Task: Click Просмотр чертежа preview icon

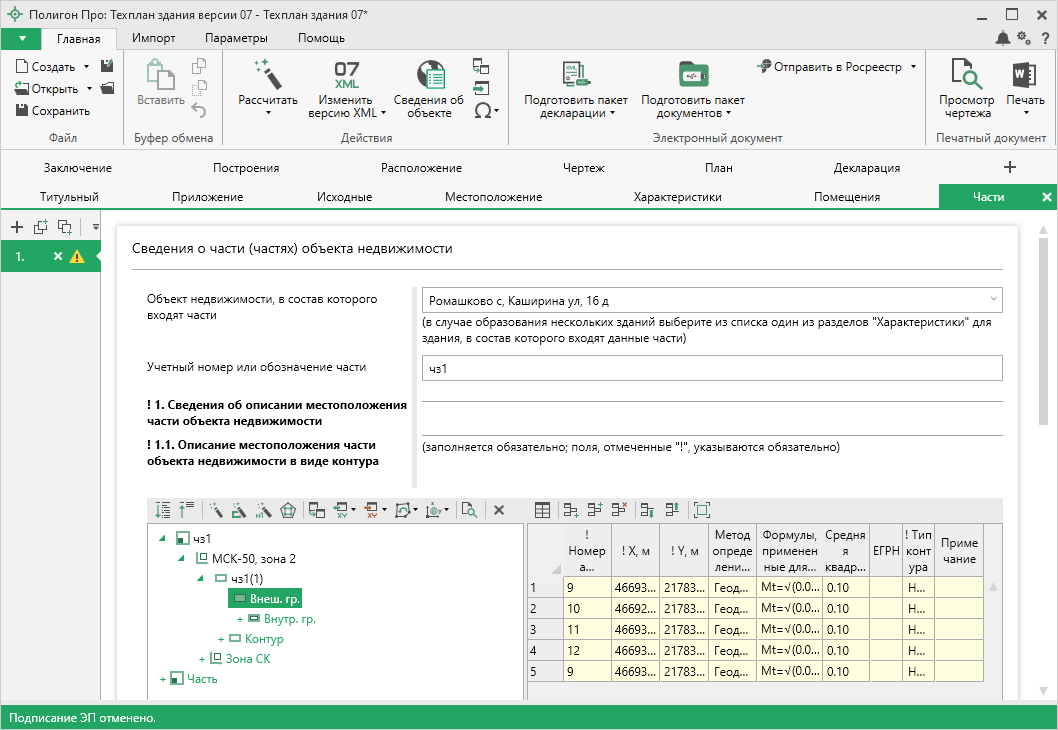Action: [x=966, y=75]
